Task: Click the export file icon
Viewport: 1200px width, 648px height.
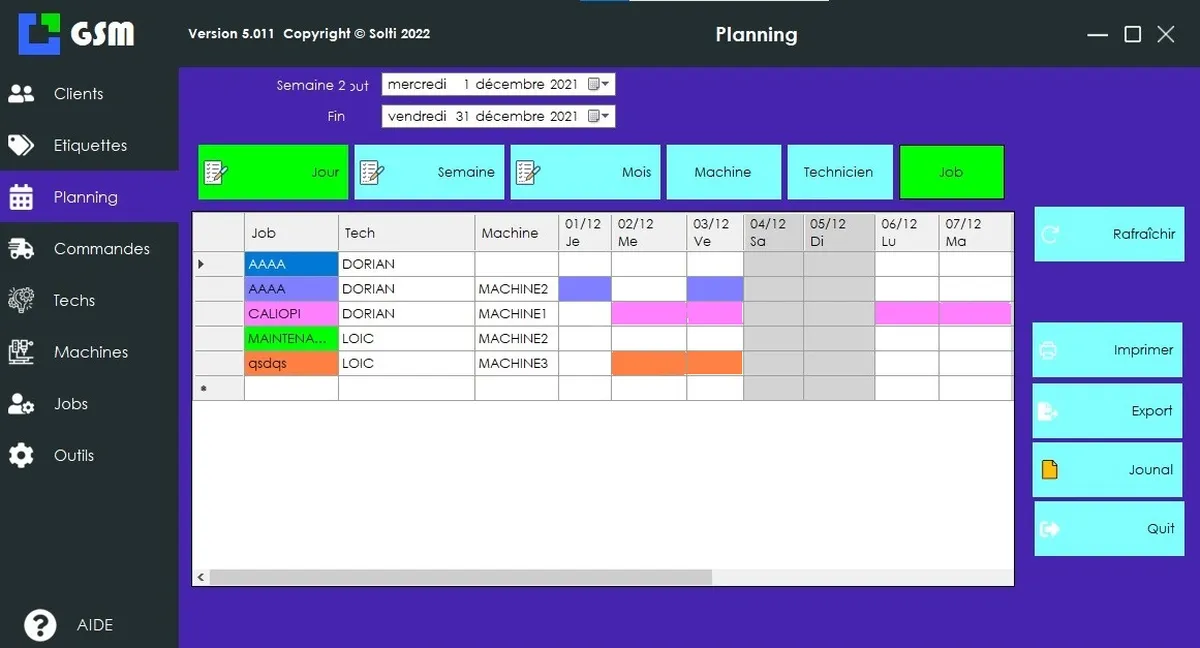Action: pos(1049,411)
